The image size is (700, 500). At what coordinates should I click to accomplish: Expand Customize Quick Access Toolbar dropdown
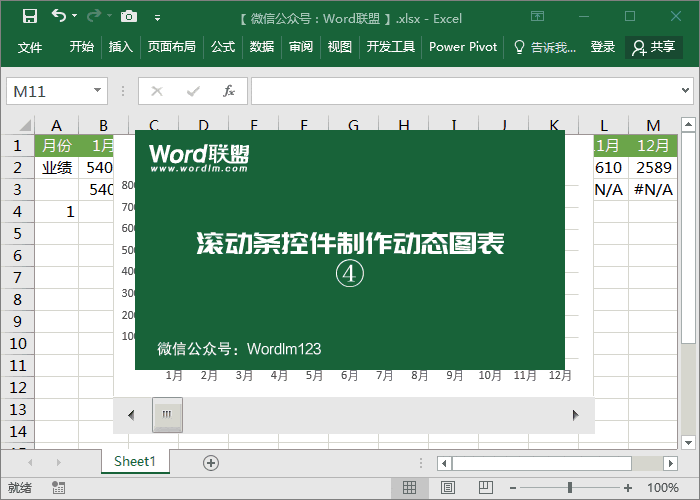pyautogui.click(x=157, y=16)
